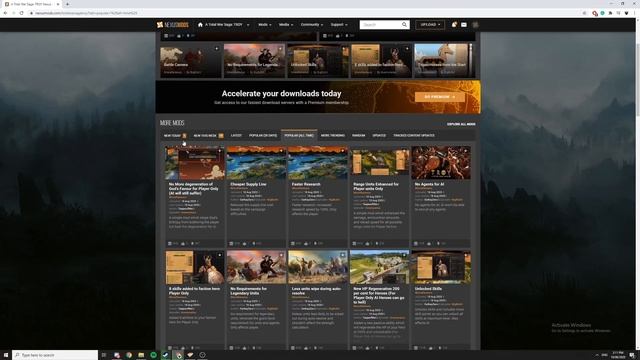
Task: Open a new browser tab with the plus button
Action: click(x=67, y=4)
